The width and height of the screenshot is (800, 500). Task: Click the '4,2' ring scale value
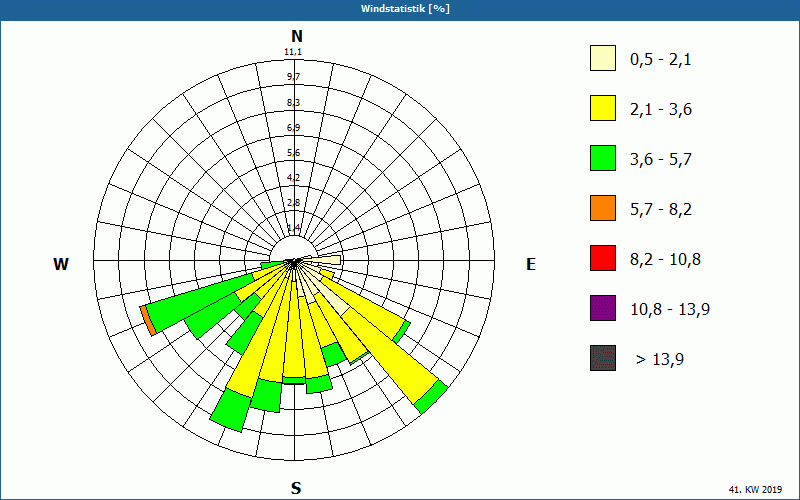293,178
